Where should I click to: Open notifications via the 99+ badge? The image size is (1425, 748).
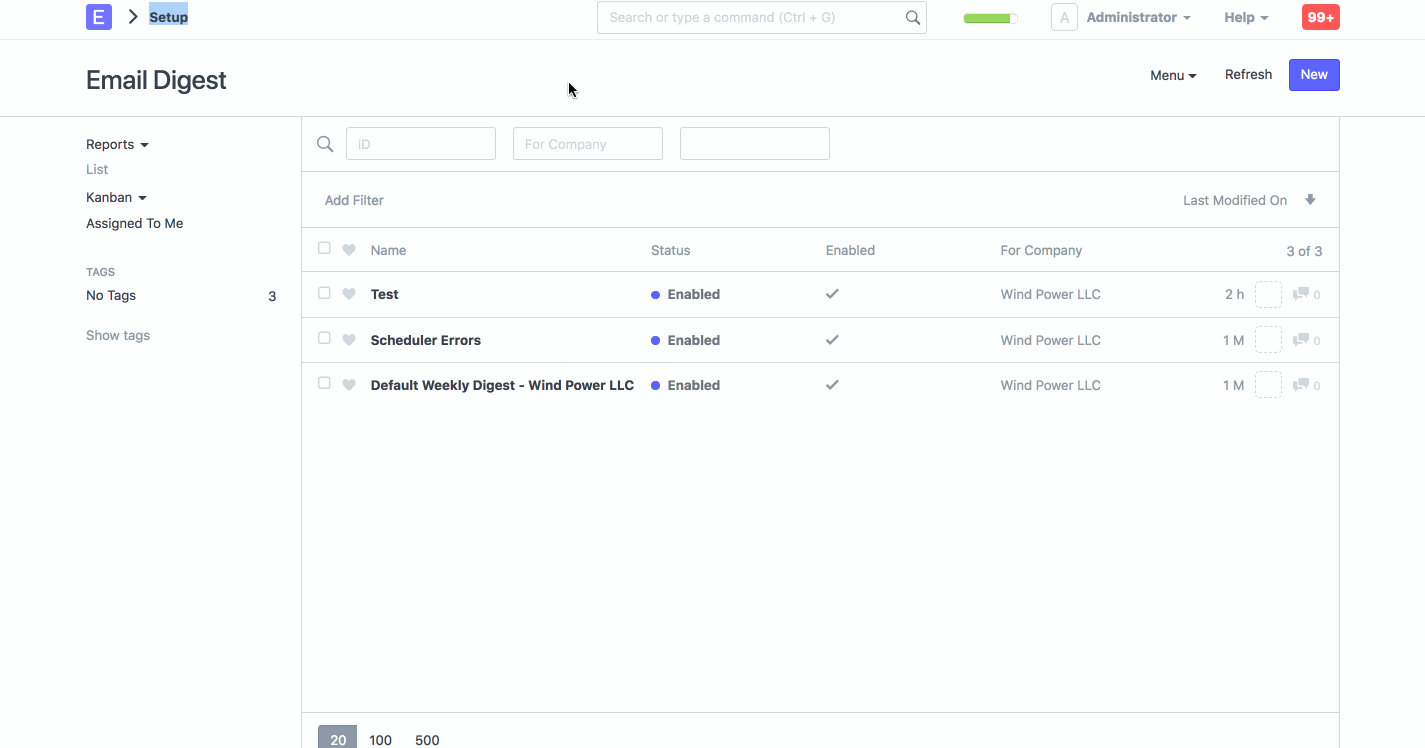tap(1320, 16)
